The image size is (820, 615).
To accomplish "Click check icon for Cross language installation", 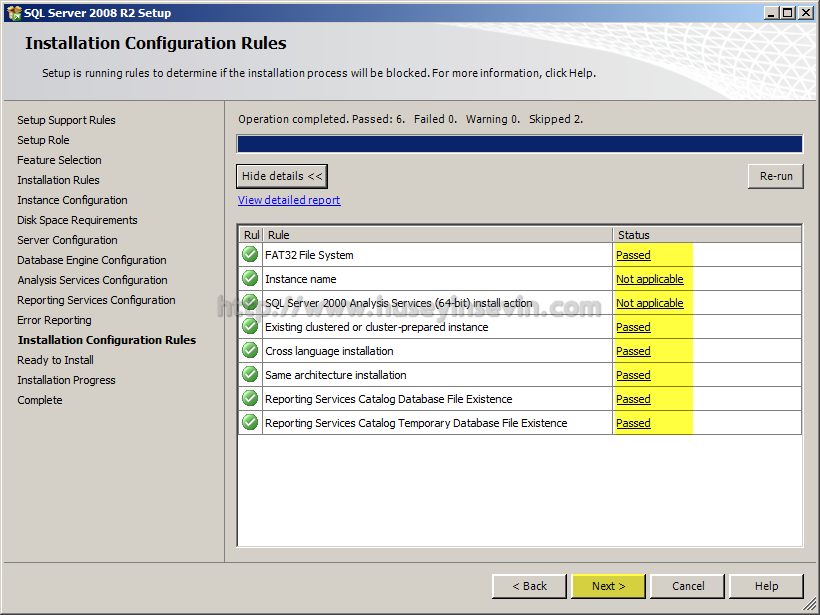I will [x=250, y=351].
